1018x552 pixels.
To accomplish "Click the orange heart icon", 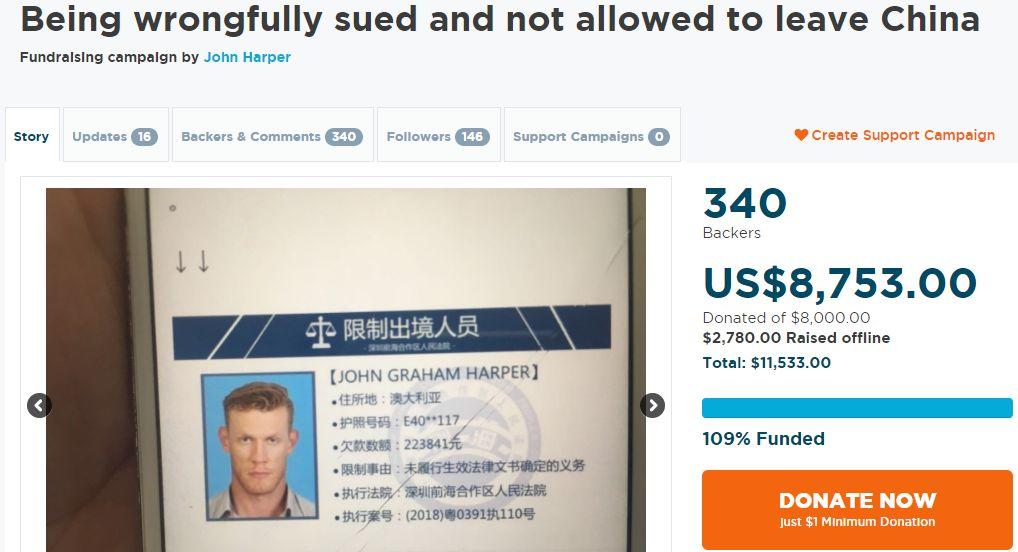I will [x=801, y=135].
